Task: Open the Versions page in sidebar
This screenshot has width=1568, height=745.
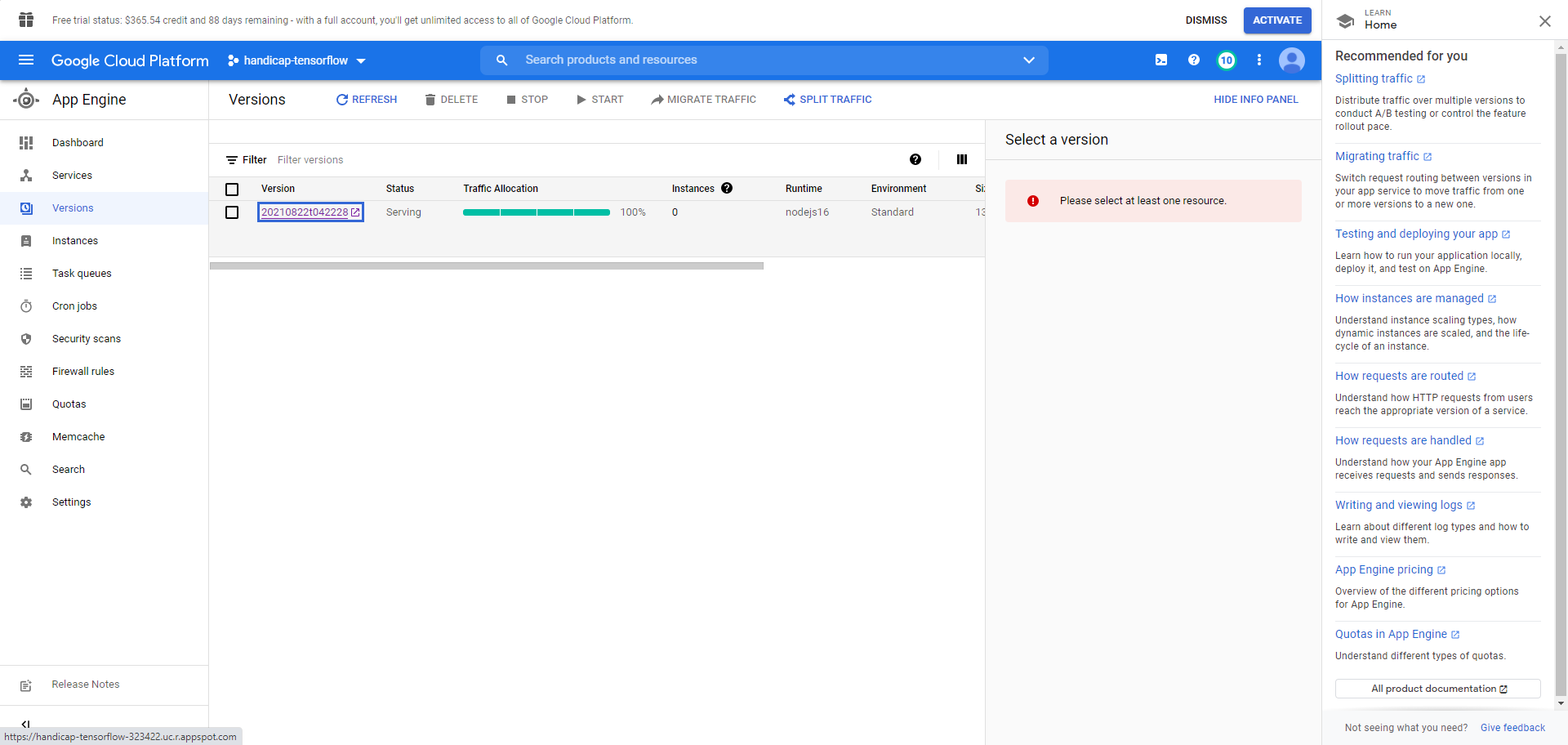Action: (x=105, y=208)
